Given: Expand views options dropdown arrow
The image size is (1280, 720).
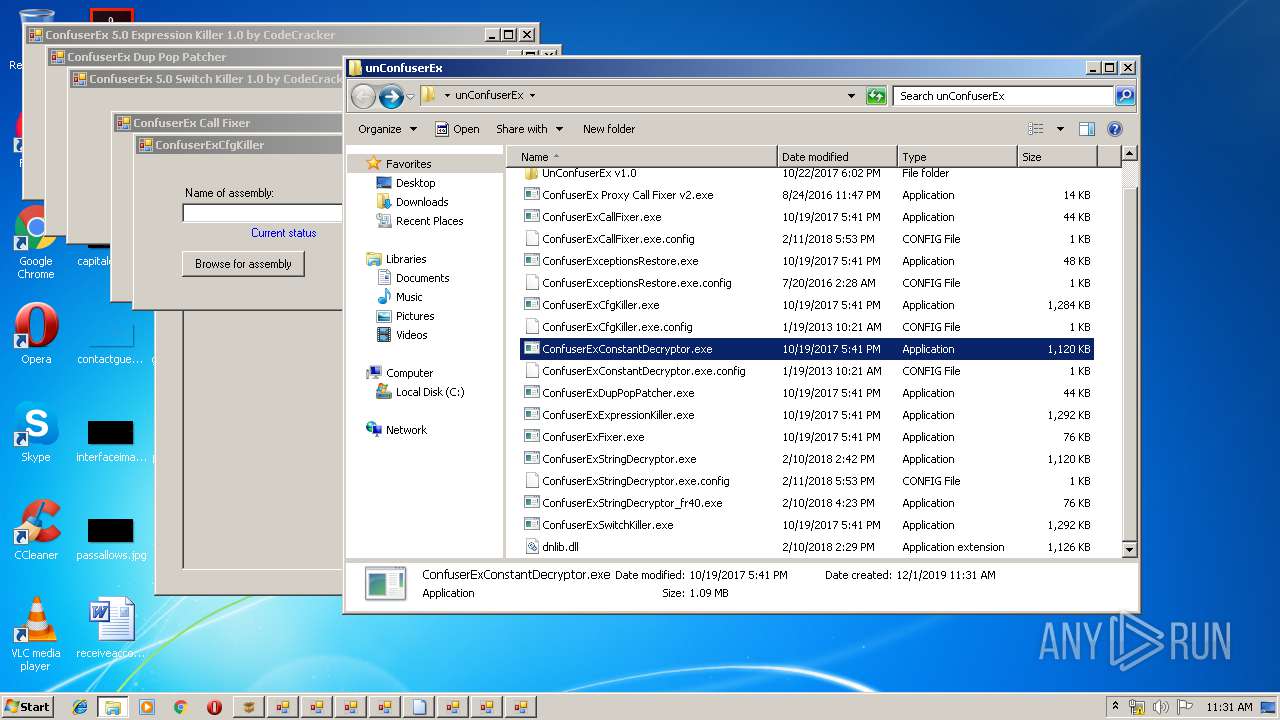Looking at the screenshot, I should click(1060, 129).
